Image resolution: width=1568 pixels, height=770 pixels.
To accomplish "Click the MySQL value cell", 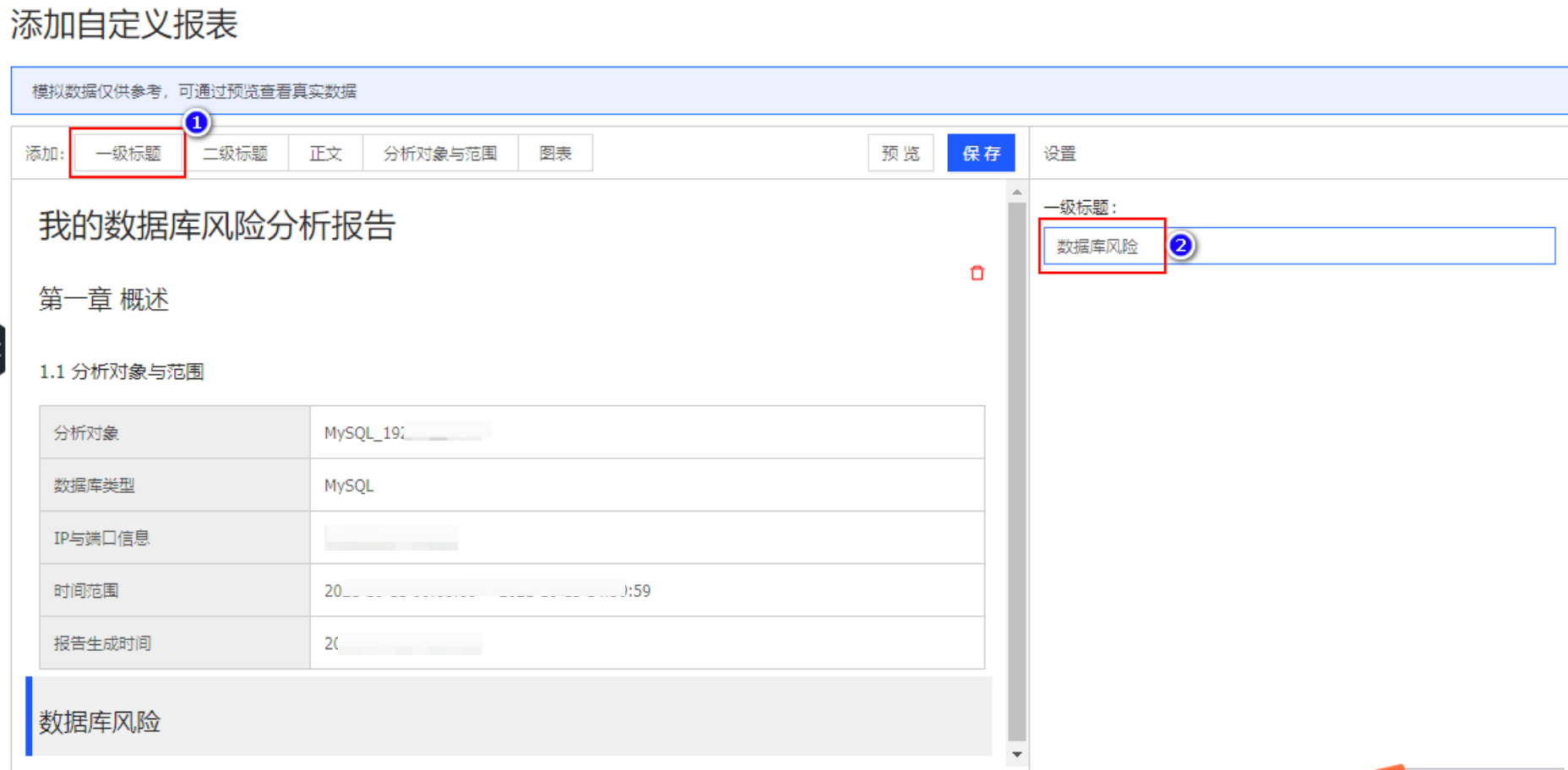I will 647,485.
